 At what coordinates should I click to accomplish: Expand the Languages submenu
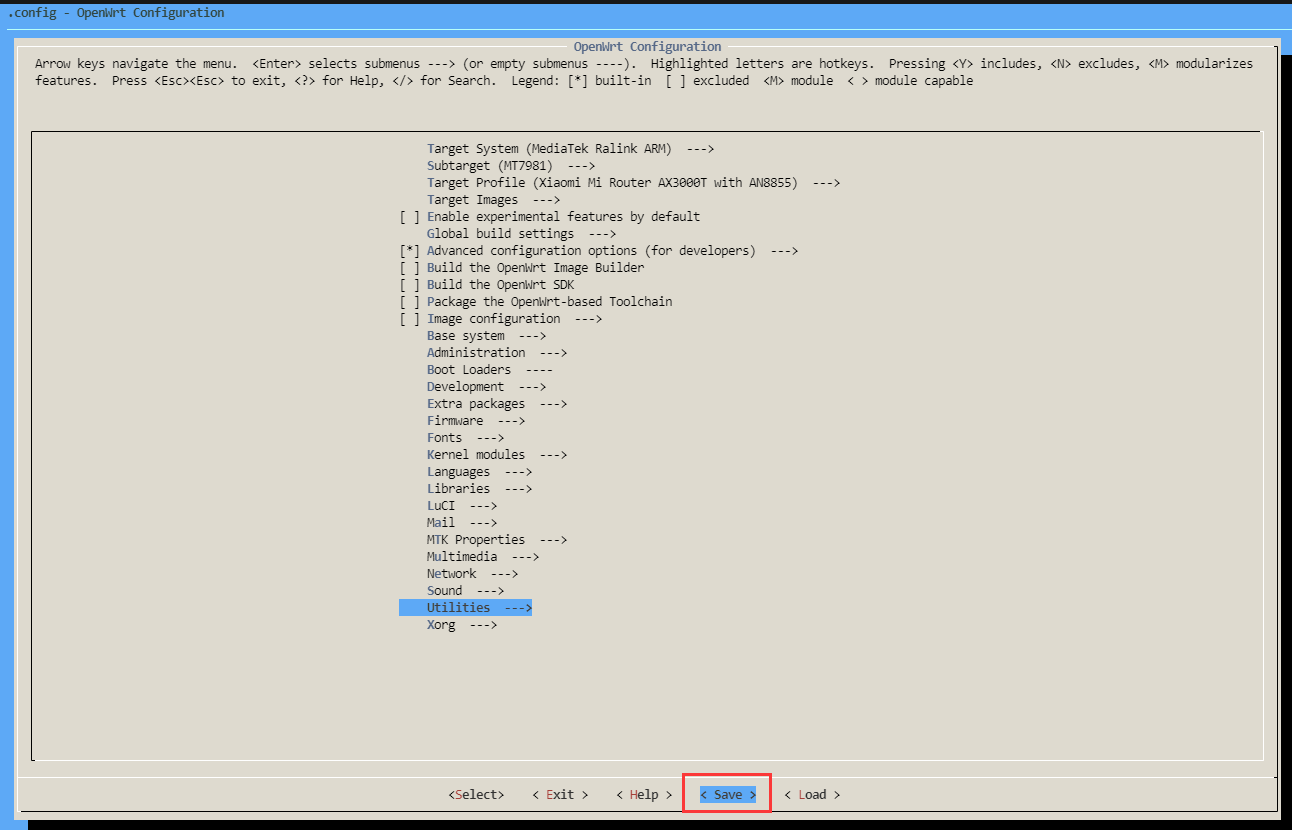[479, 472]
